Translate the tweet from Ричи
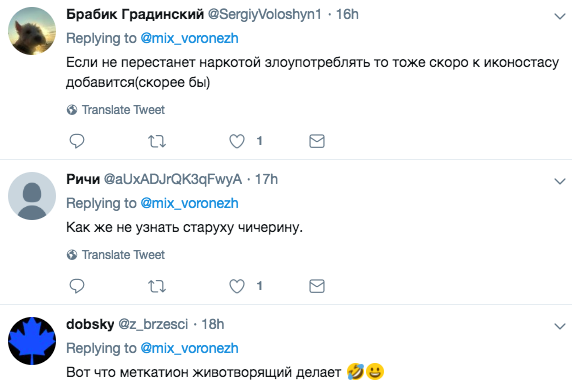This screenshot has height=385, width=572. [x=116, y=254]
